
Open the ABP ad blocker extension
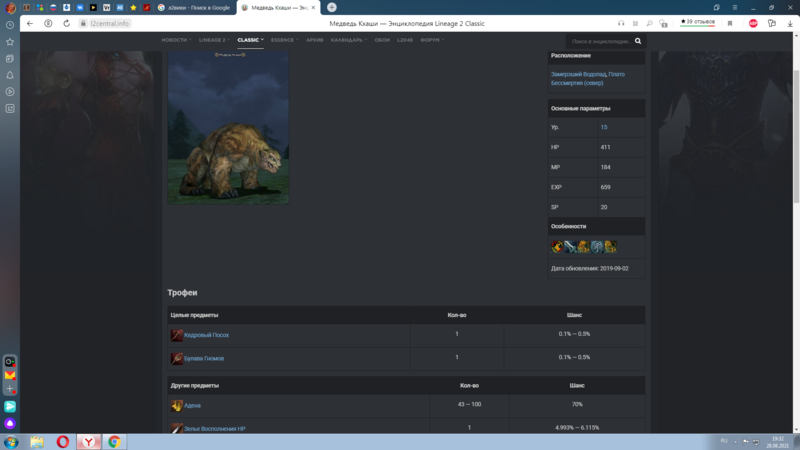tap(753, 23)
